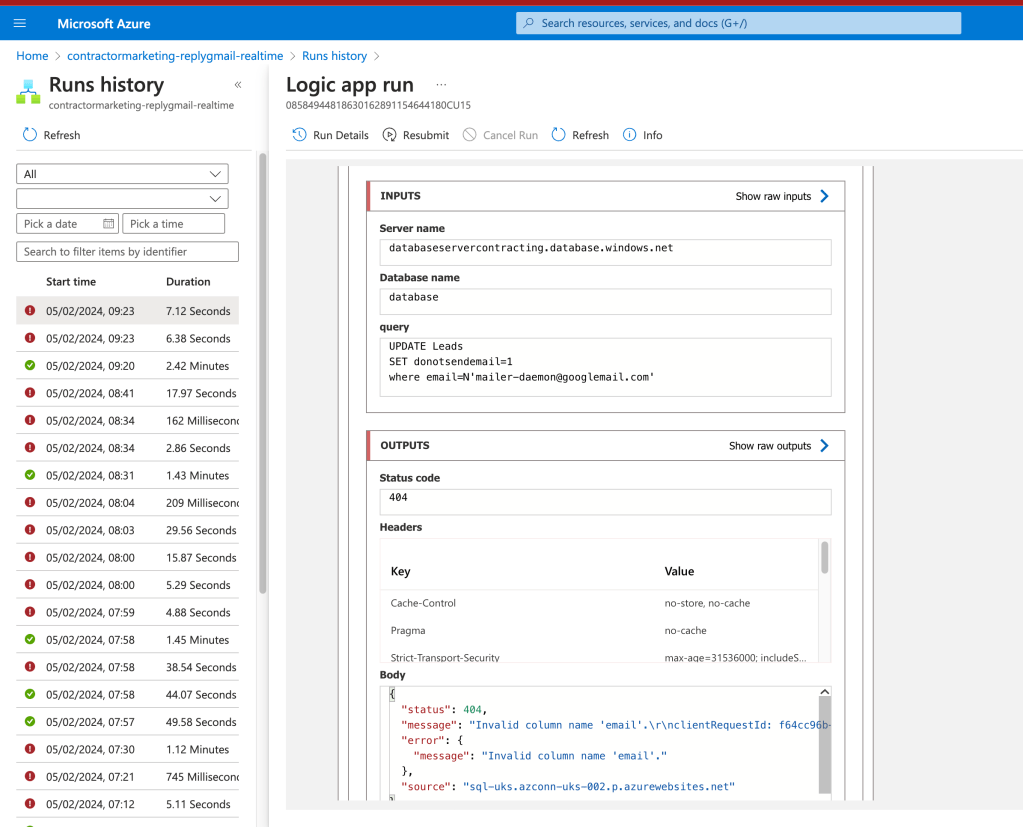Click the failed status icon for 09:23 top run
The width and height of the screenshot is (1023, 827).
coord(30,310)
